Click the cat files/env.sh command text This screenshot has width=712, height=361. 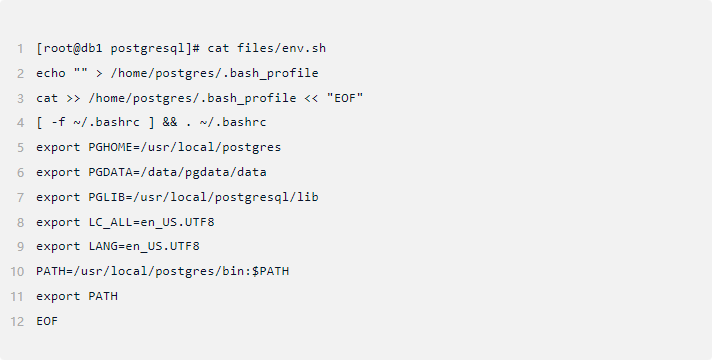267,48
